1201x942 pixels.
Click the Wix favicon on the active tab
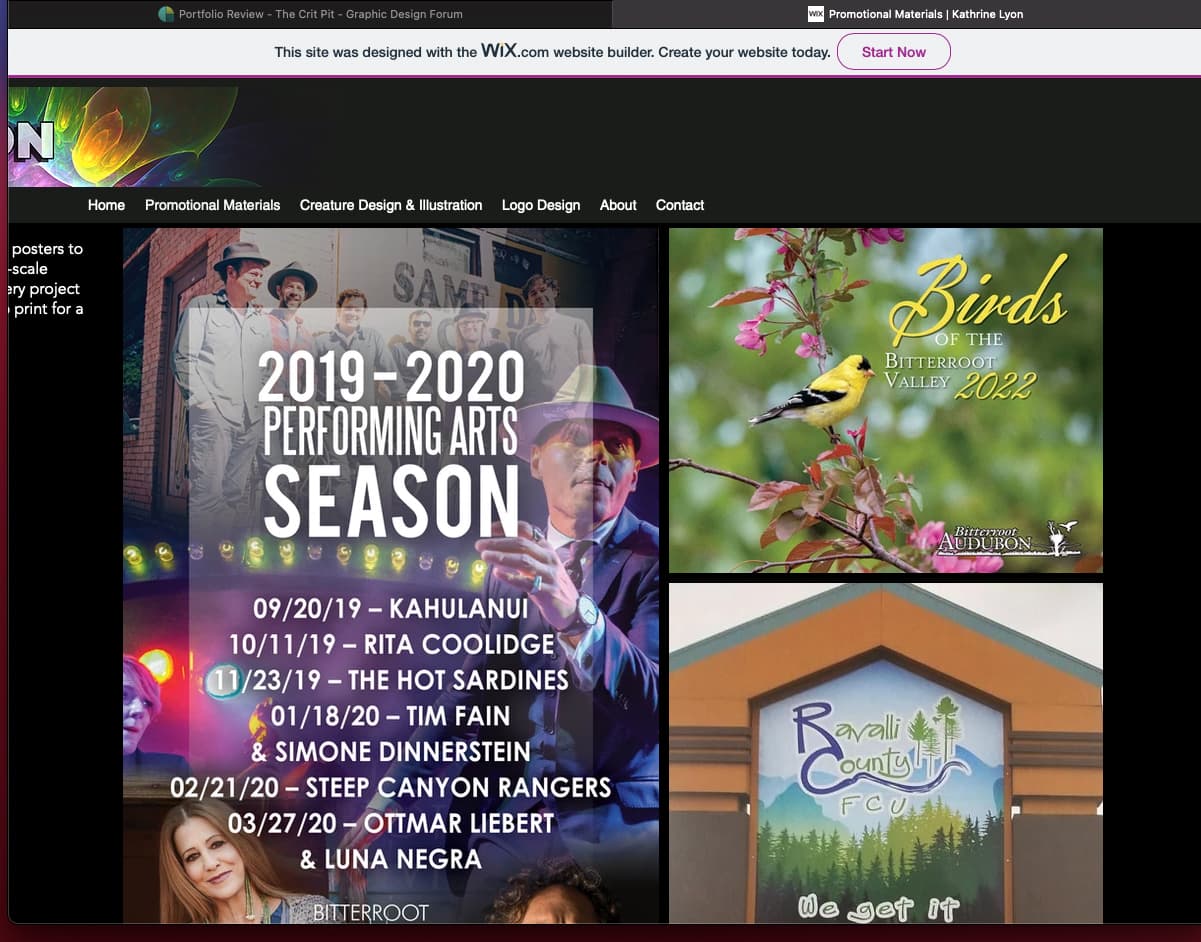click(815, 14)
